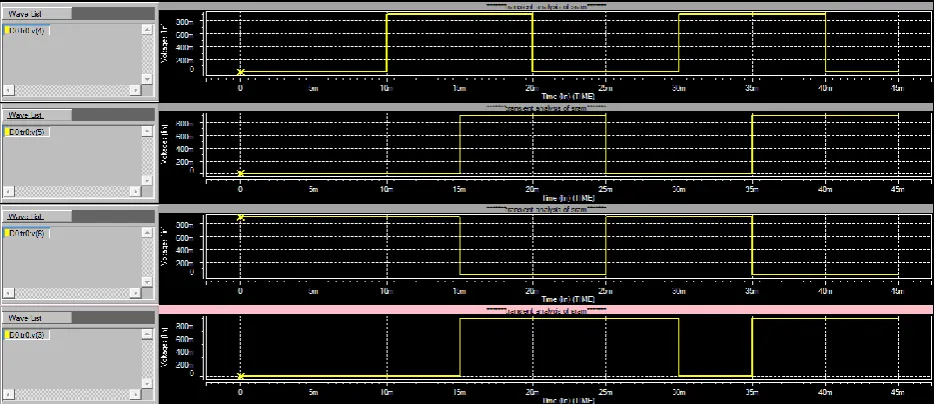Click the Time (lin) (TIME) axis label under v(6) plot
This screenshot has width=937, height=404.
point(568,299)
